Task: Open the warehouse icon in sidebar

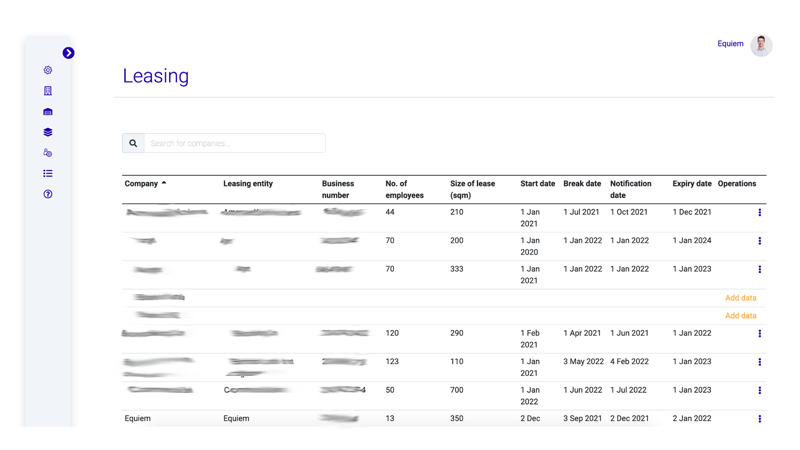Action: (x=48, y=112)
